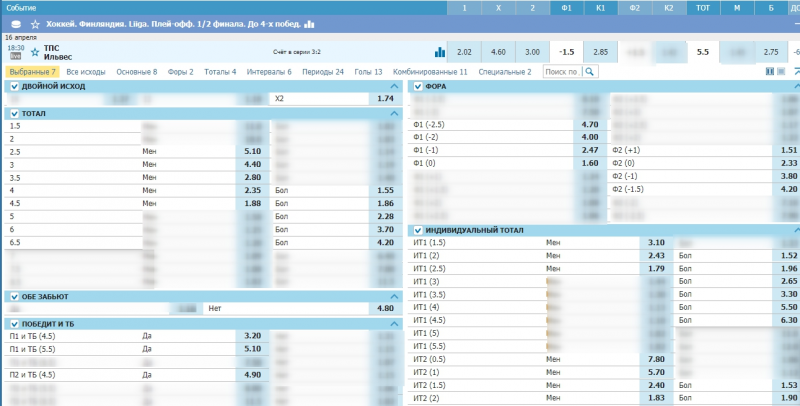Viewport: 800px width, 406px height.
Task: Click the search magnifier icon
Action: tap(590, 72)
